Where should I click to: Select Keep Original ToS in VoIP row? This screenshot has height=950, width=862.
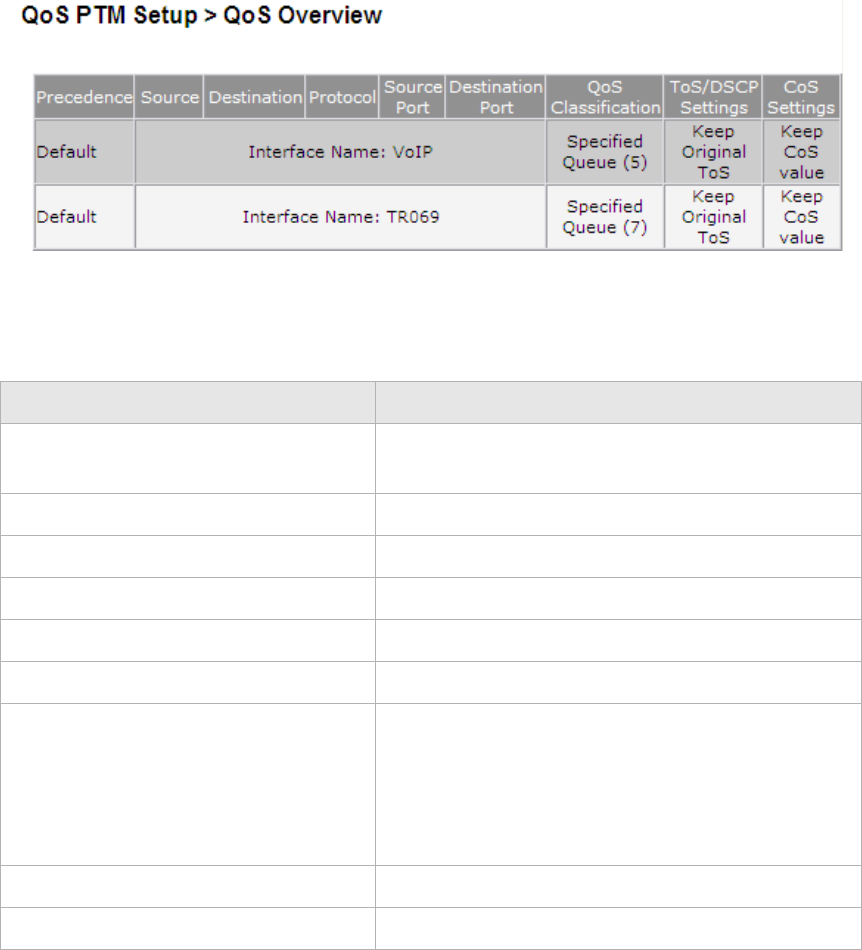[x=714, y=151]
